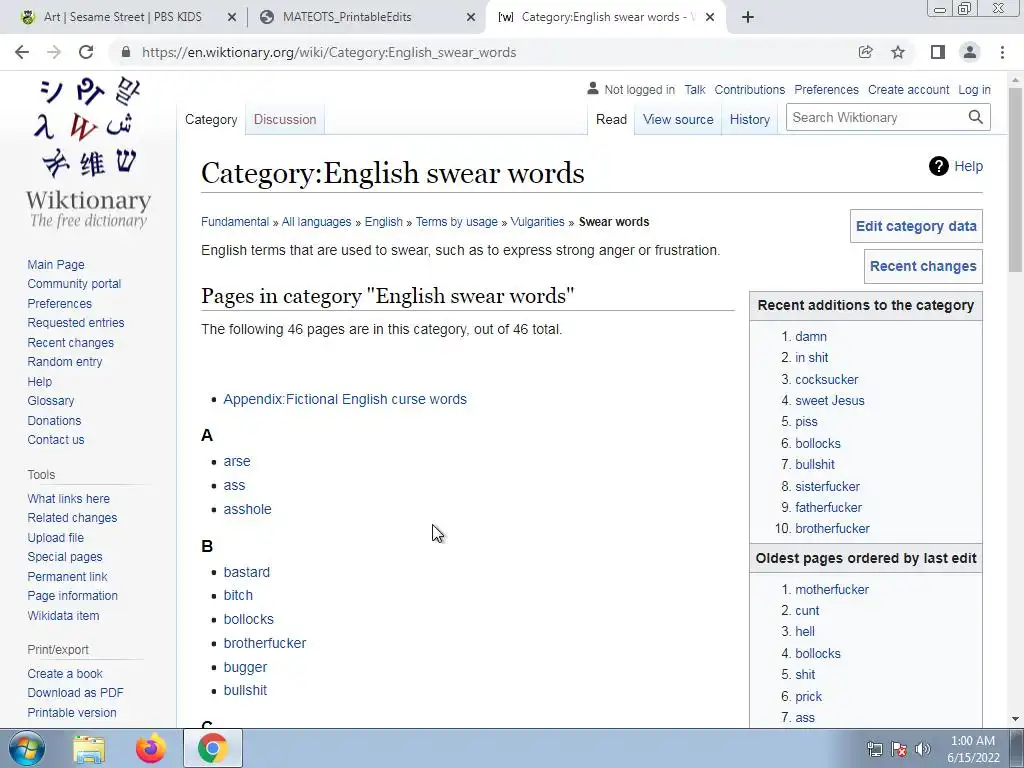Screen dimensions: 1024x768
Task: Open the Random entry sidebar link
Action: click(x=65, y=362)
